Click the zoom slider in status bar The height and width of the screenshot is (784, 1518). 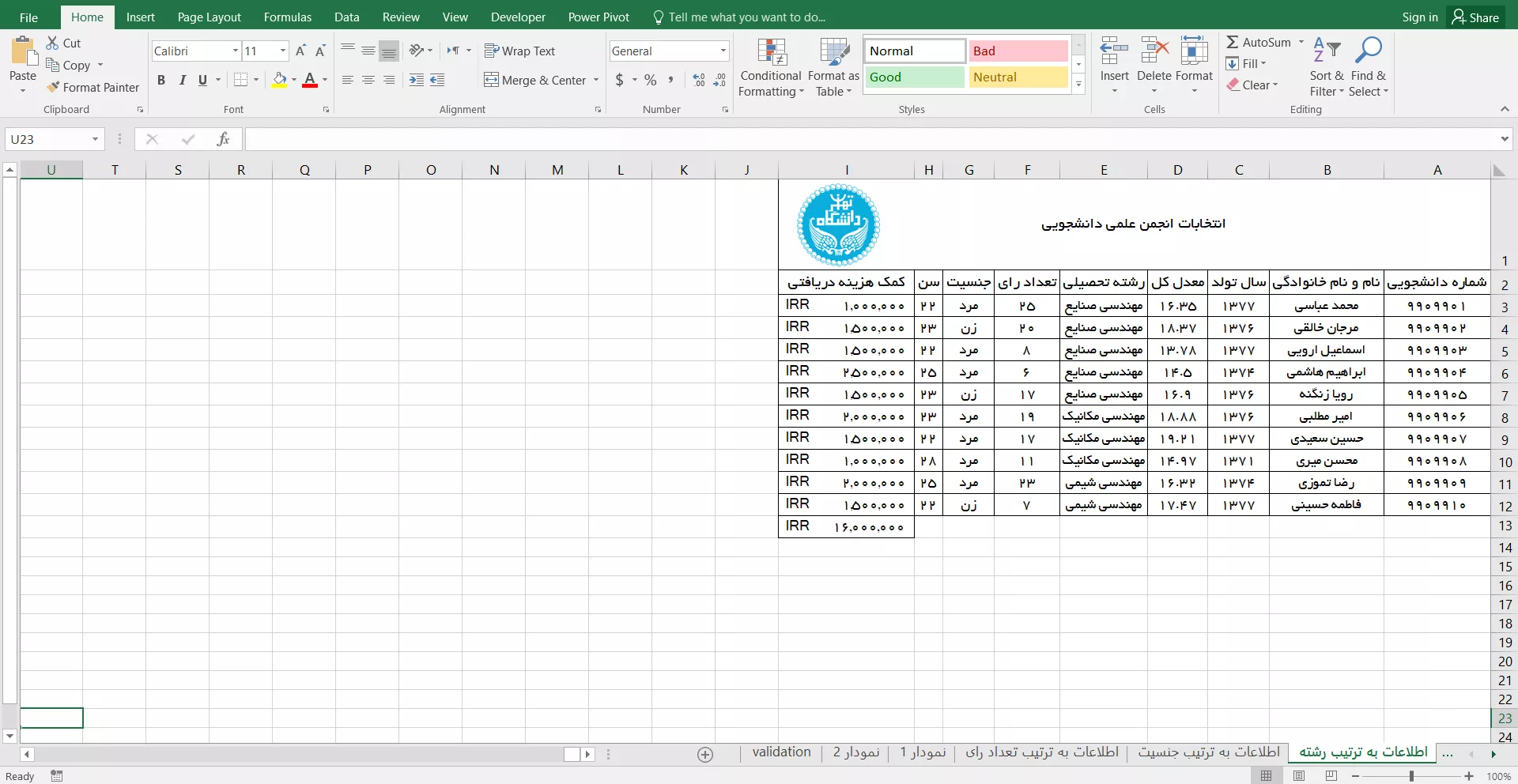pos(1411,776)
